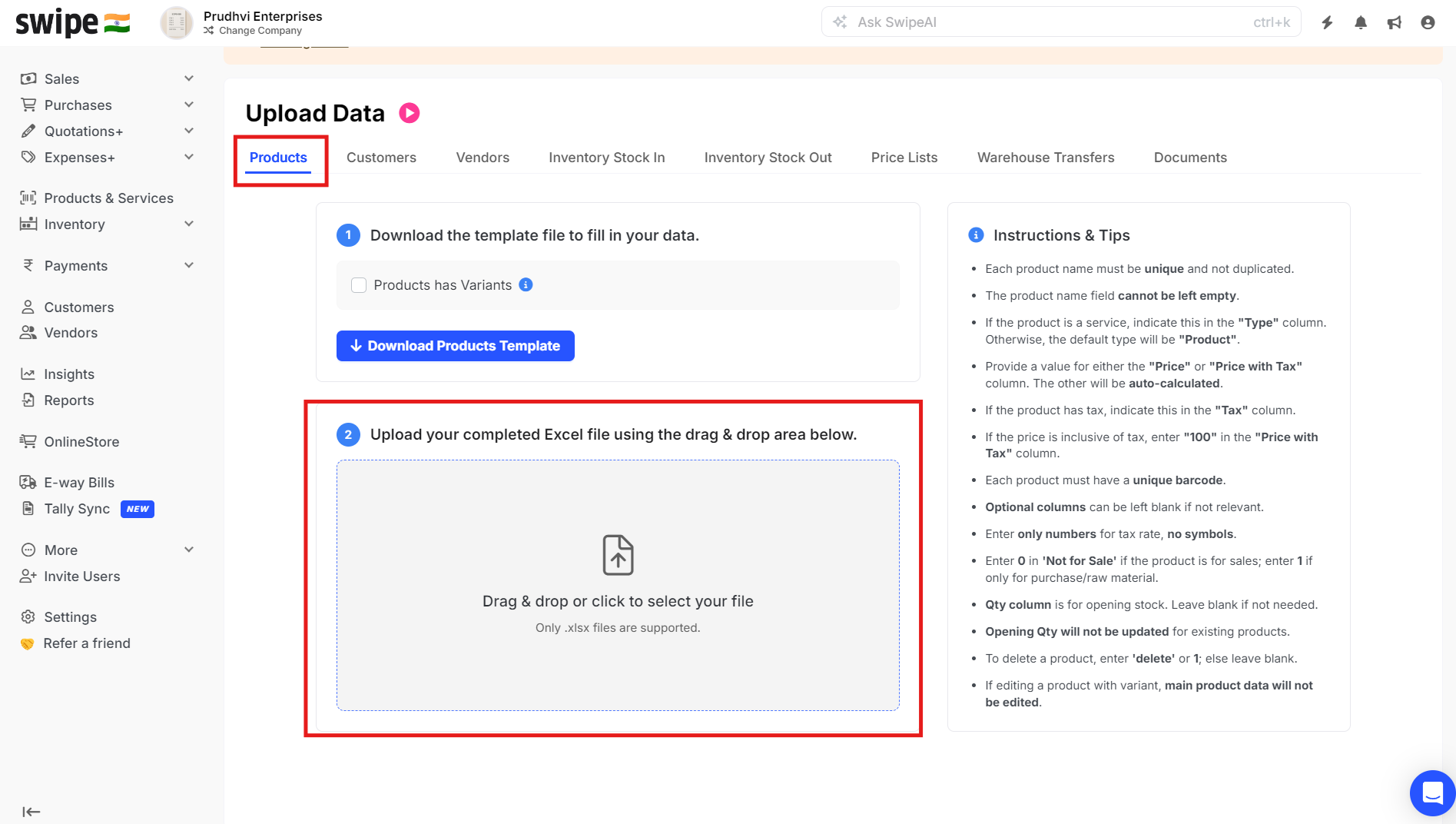Expand the More sidebar section

[x=189, y=550]
